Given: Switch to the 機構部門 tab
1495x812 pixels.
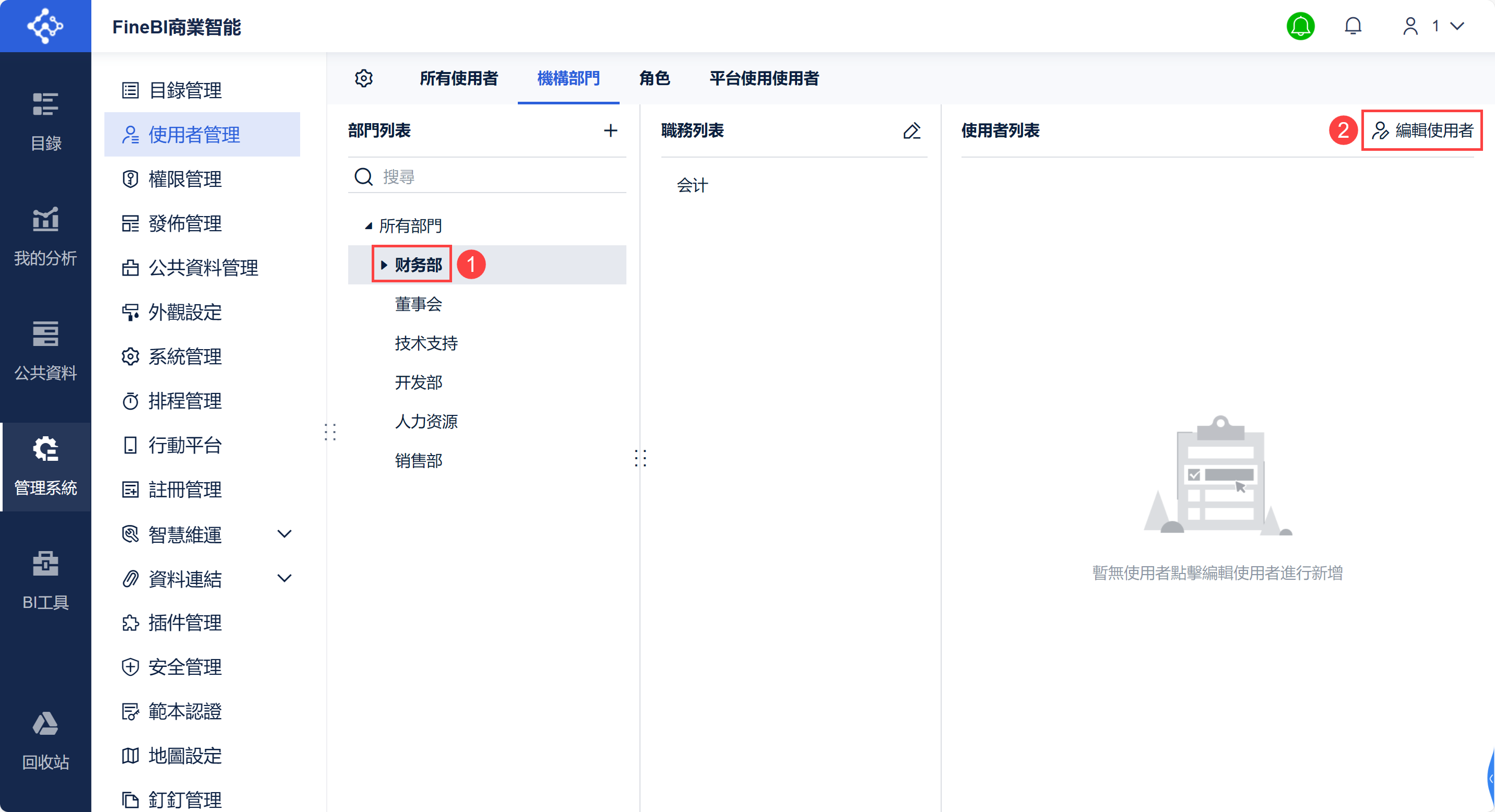Looking at the screenshot, I should 568,78.
